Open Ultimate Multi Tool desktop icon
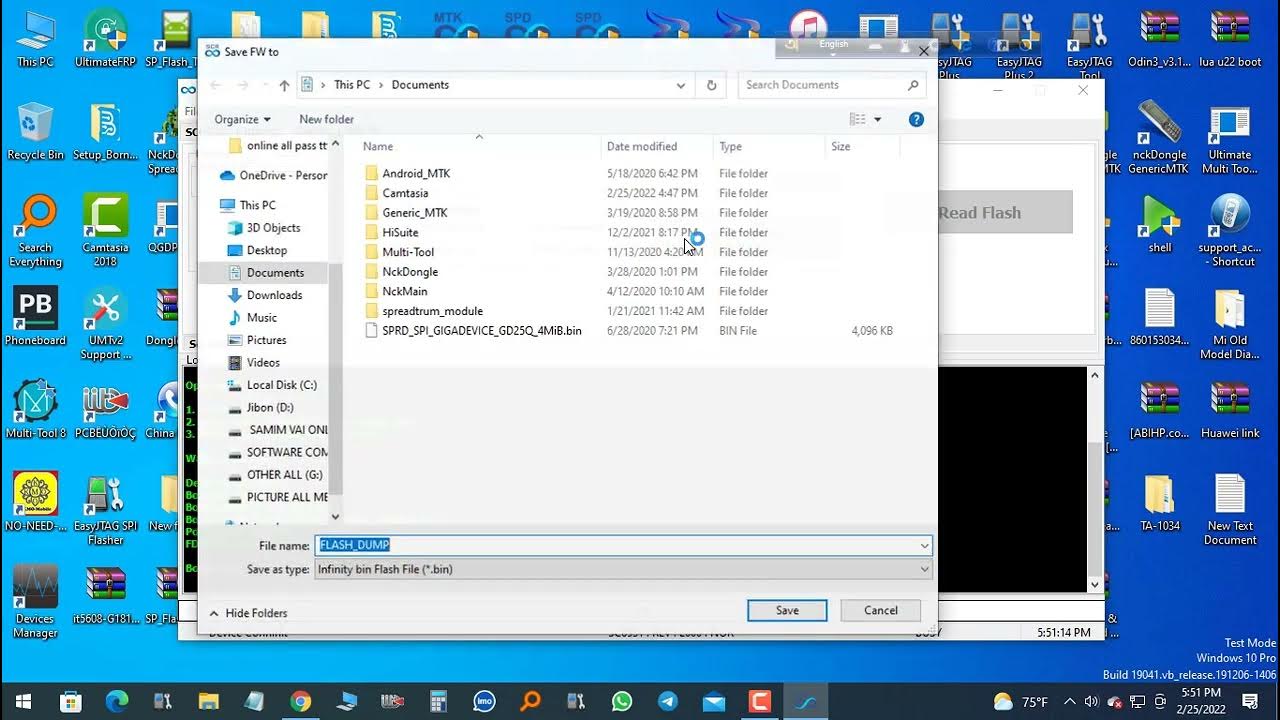 [1230, 139]
